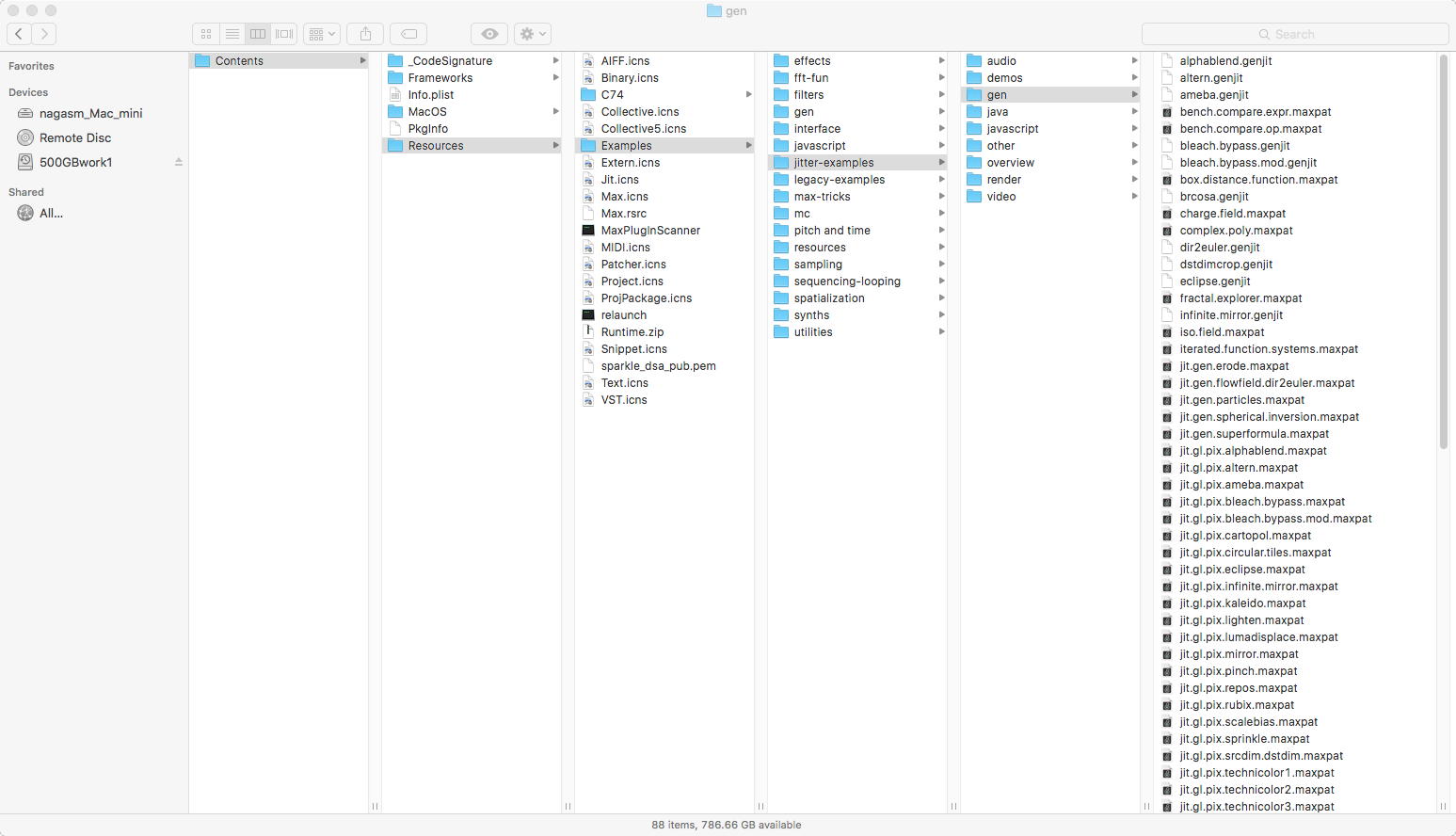Go forward with the right chevron button
The image size is (1456, 836).
coord(44,34)
